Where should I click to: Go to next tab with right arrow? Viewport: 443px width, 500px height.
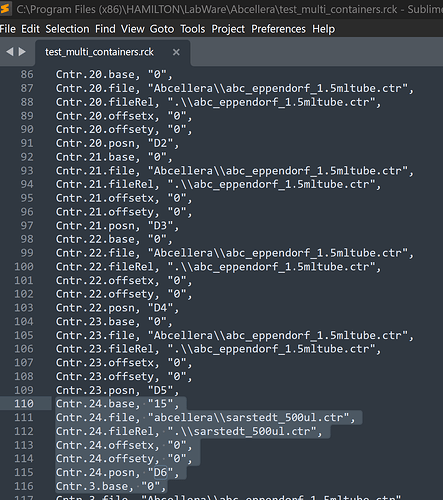tap(22, 52)
